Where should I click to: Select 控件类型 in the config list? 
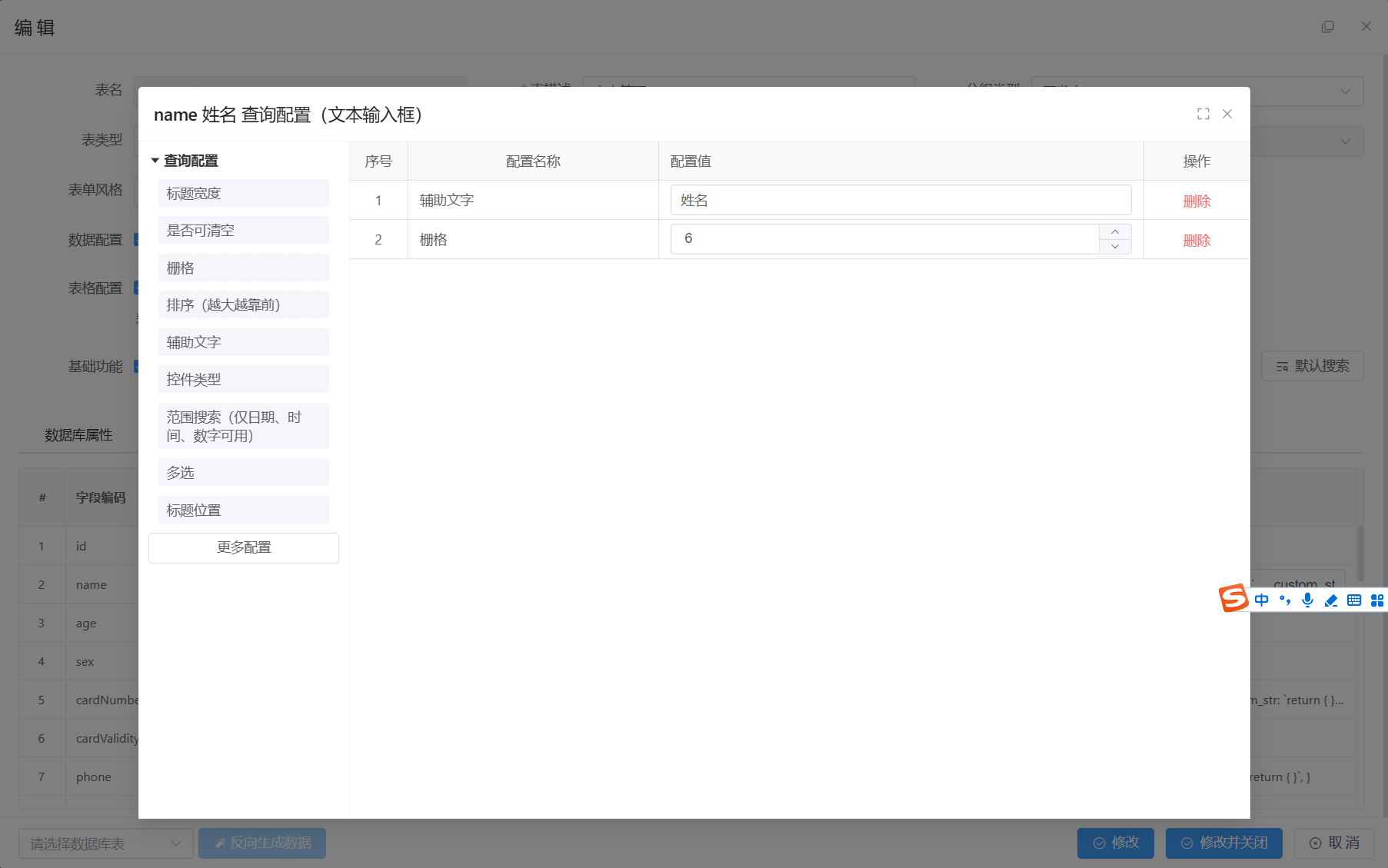[x=243, y=380]
